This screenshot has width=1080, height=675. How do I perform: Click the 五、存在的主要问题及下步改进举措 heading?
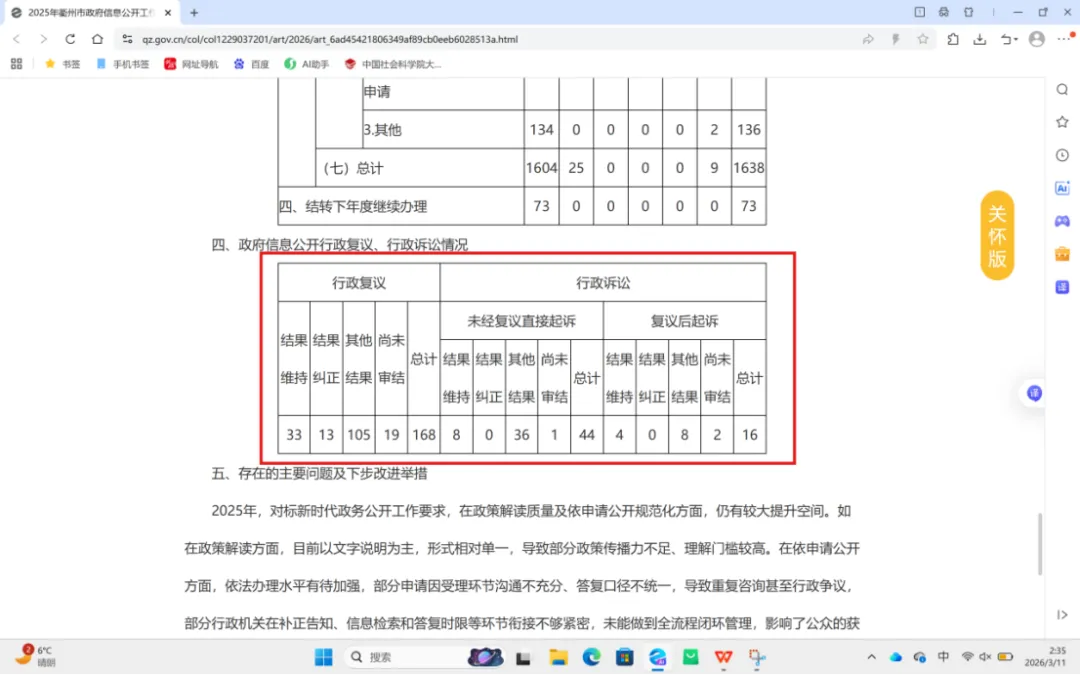pyautogui.click(x=319, y=473)
